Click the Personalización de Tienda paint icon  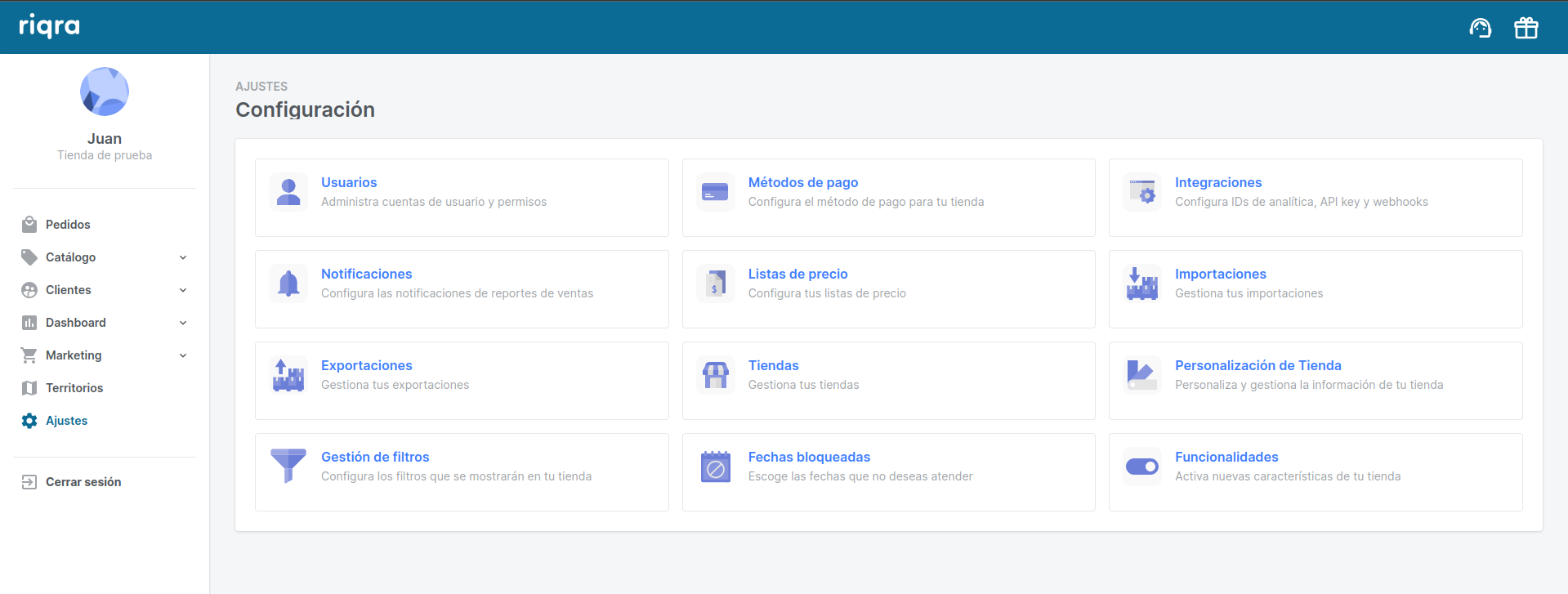point(1142,375)
